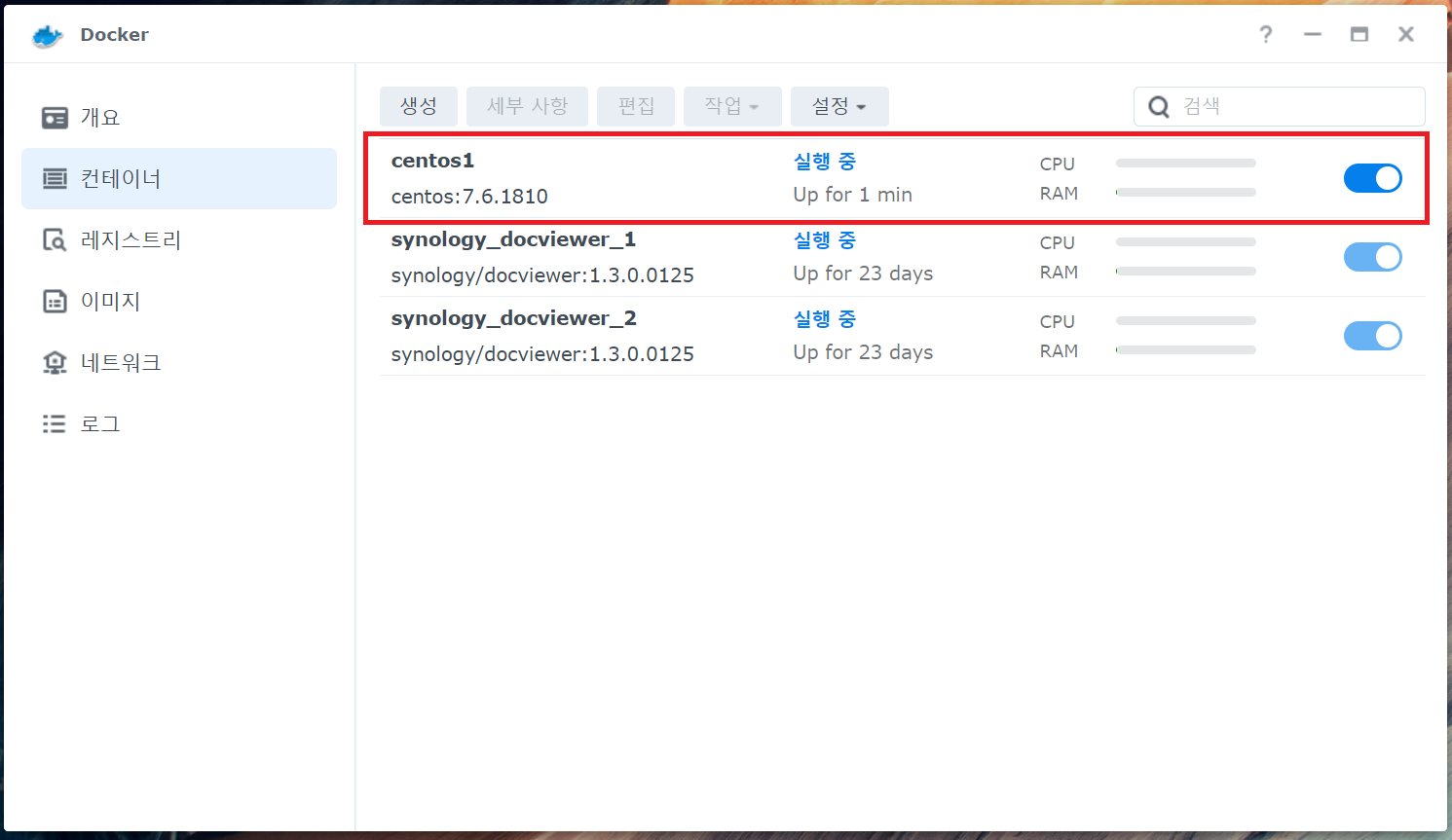
Task: Open the 설정 settings dropdown
Action: pos(839,106)
